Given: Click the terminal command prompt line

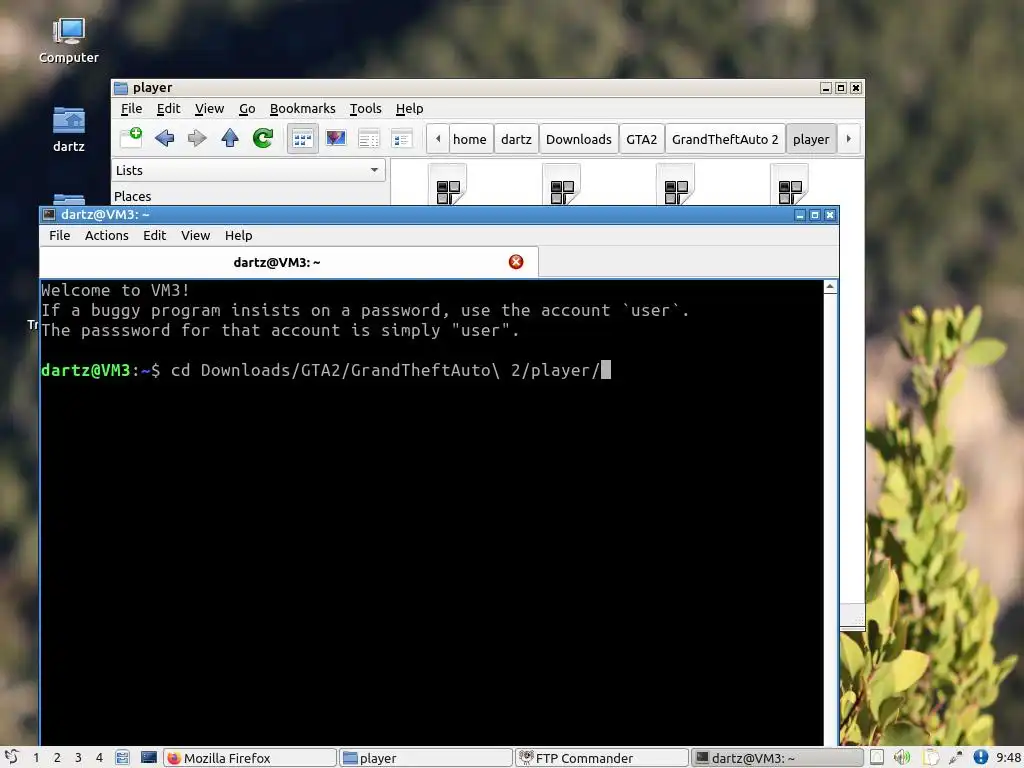Looking at the screenshot, I should [326, 370].
